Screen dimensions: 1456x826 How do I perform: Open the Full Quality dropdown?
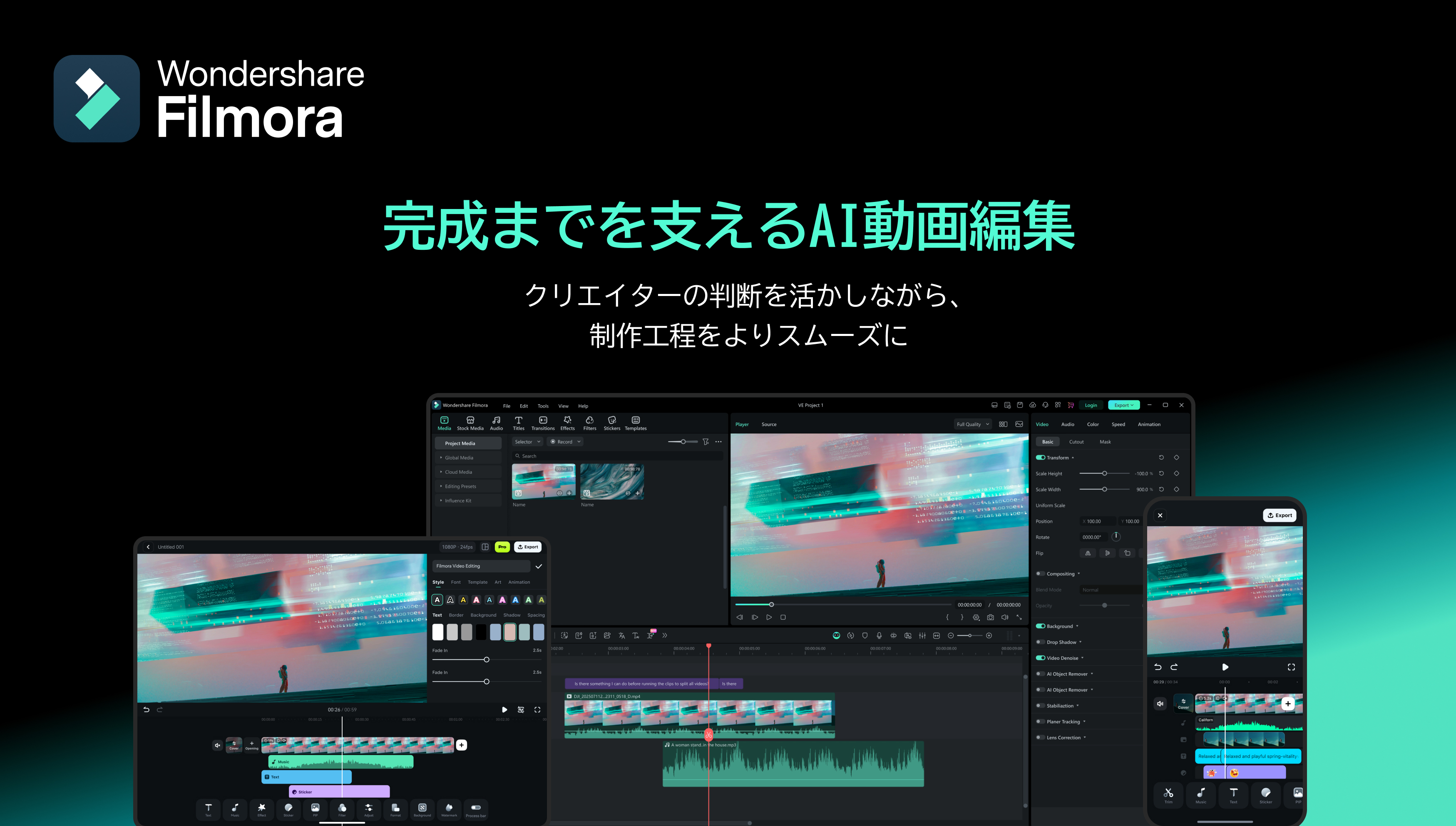coord(973,424)
